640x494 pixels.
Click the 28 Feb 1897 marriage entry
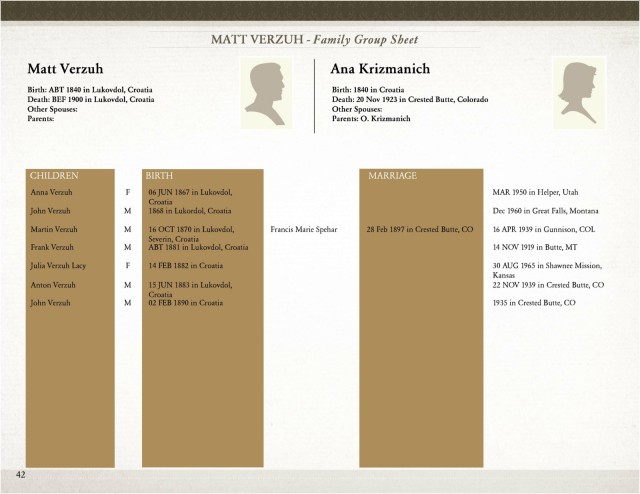pos(420,229)
